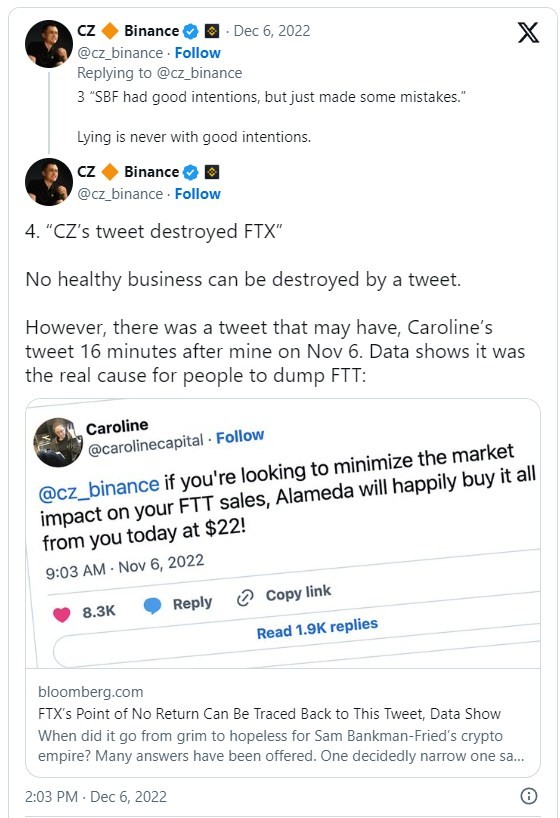Open the info icon beside the tweet date
Image resolution: width=560 pixels, height=818 pixels.
(x=529, y=796)
